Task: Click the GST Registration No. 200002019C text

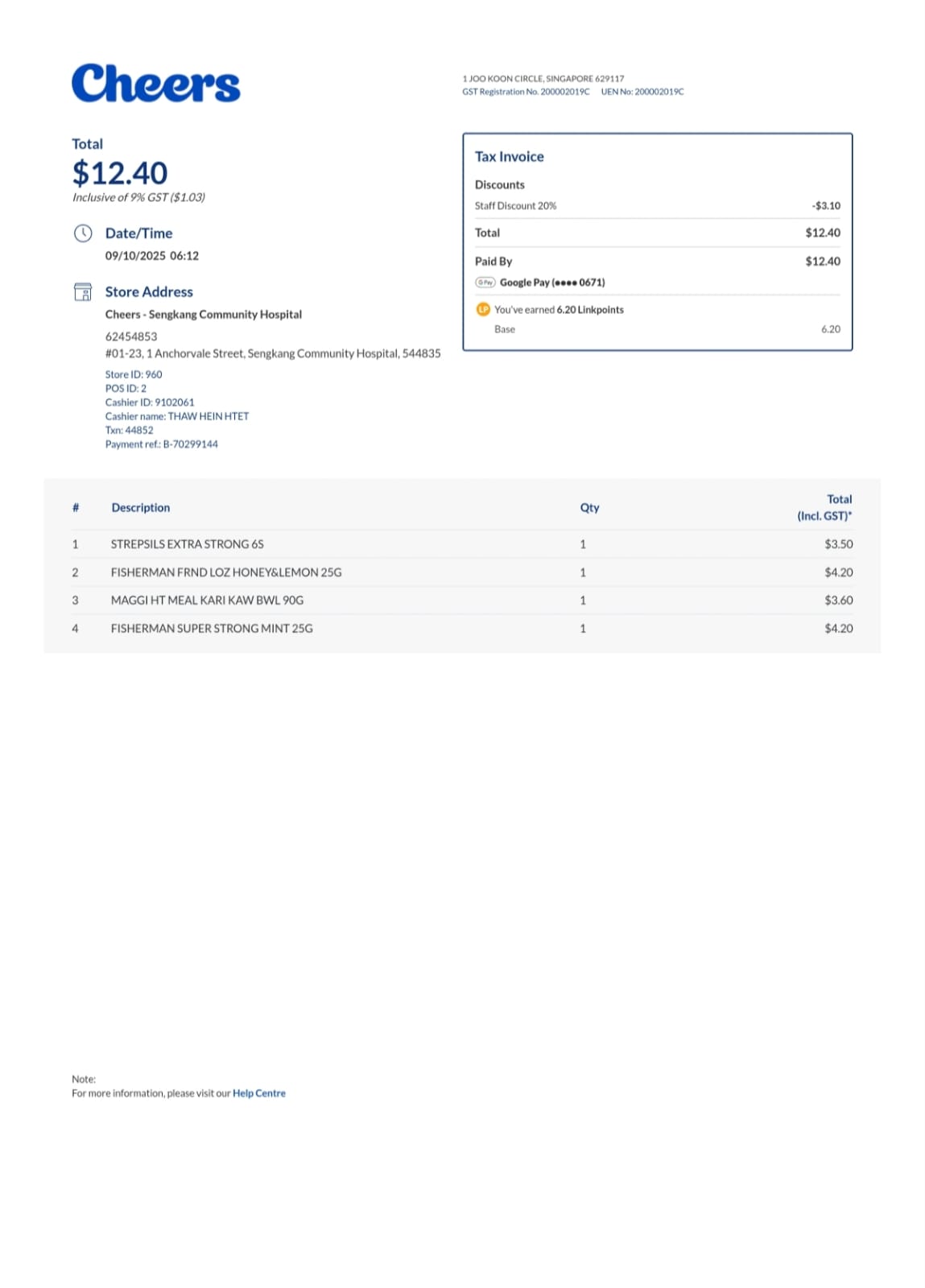Action: pos(526,92)
